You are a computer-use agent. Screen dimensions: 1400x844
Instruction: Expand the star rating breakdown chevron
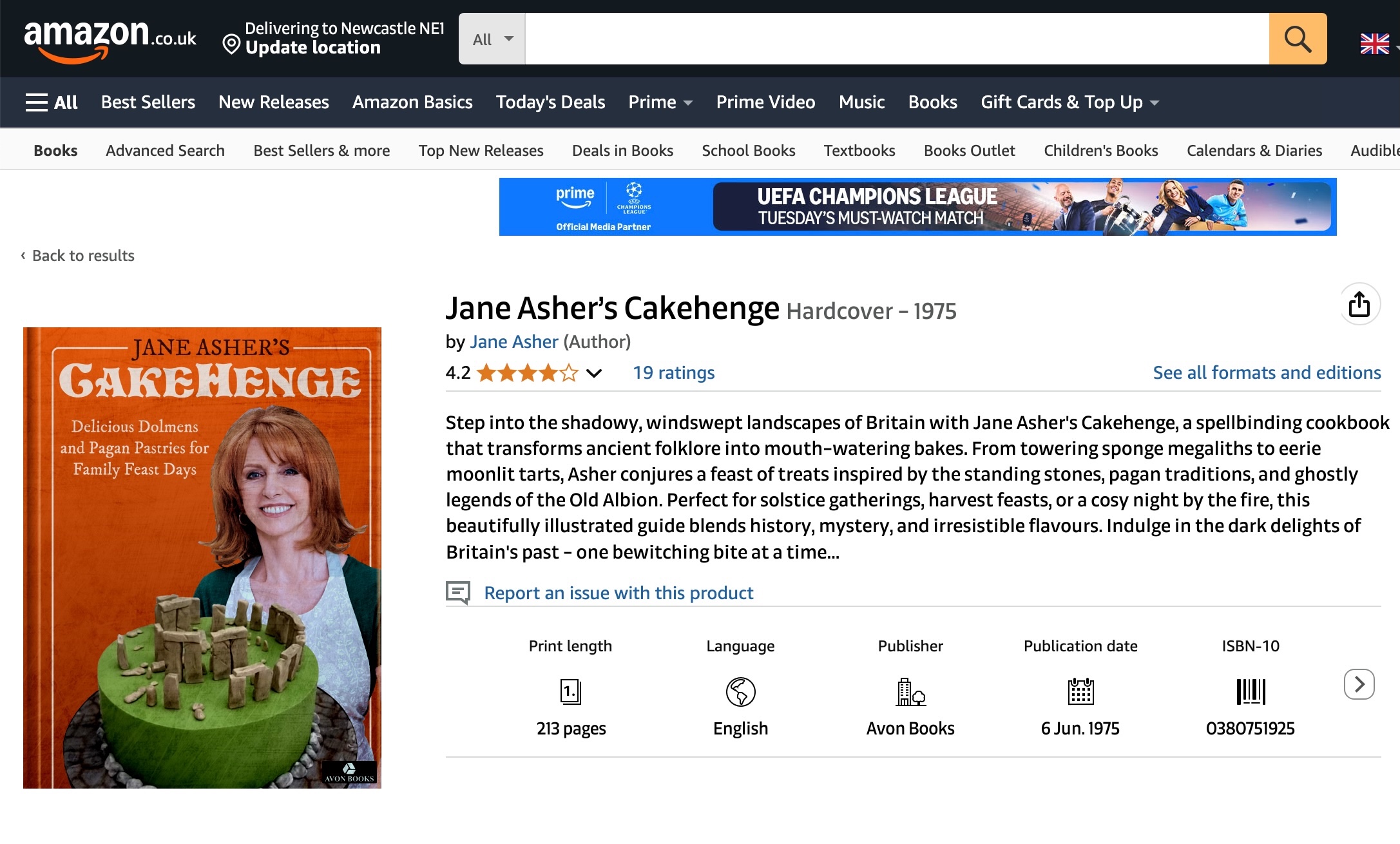pyautogui.click(x=594, y=373)
